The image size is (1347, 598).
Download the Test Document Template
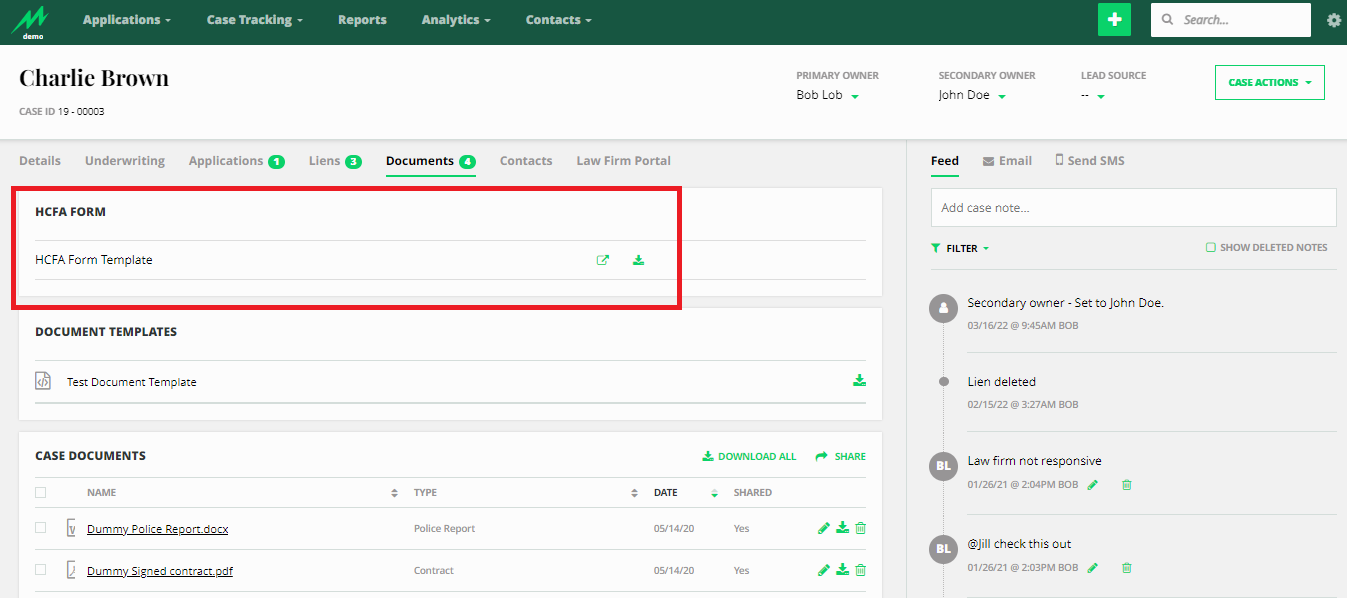tap(859, 380)
